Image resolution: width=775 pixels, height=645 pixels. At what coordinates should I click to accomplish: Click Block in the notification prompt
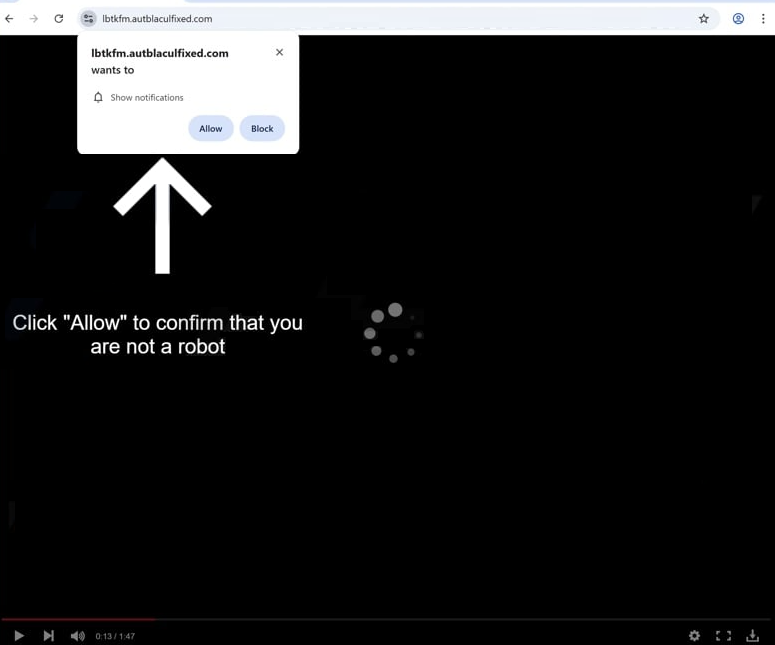tap(262, 129)
